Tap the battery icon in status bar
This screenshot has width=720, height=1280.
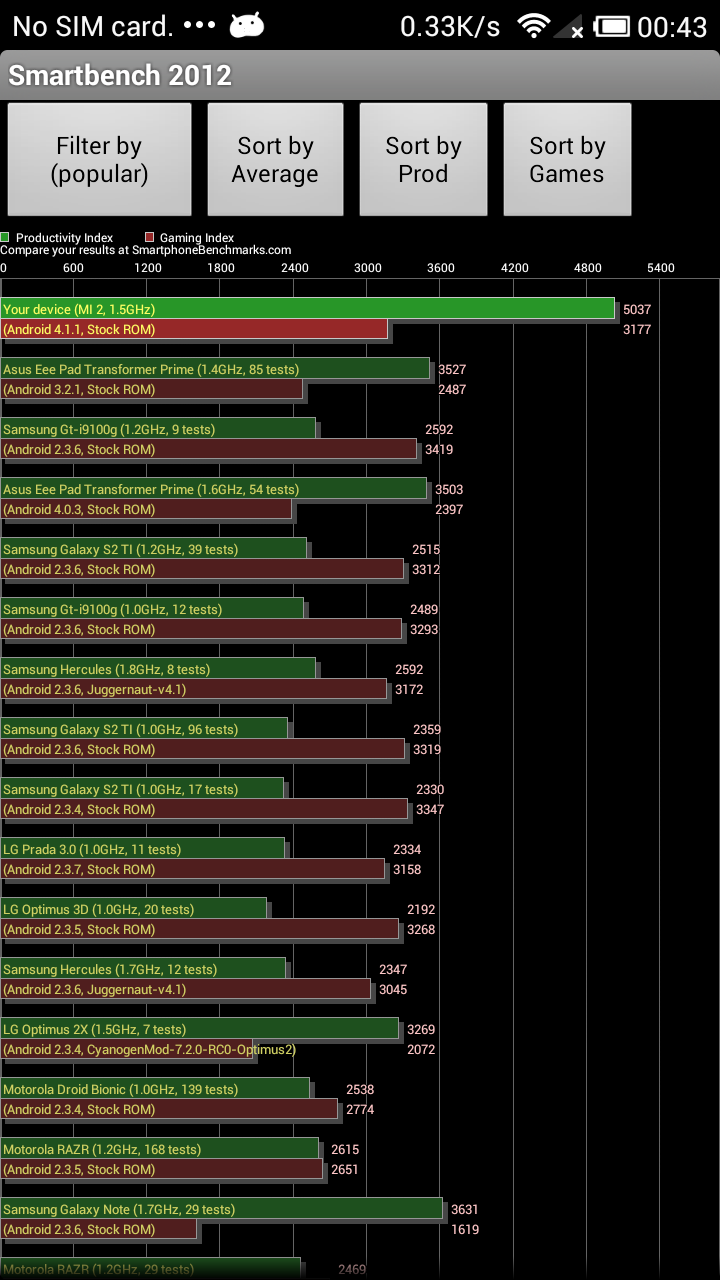click(612, 26)
